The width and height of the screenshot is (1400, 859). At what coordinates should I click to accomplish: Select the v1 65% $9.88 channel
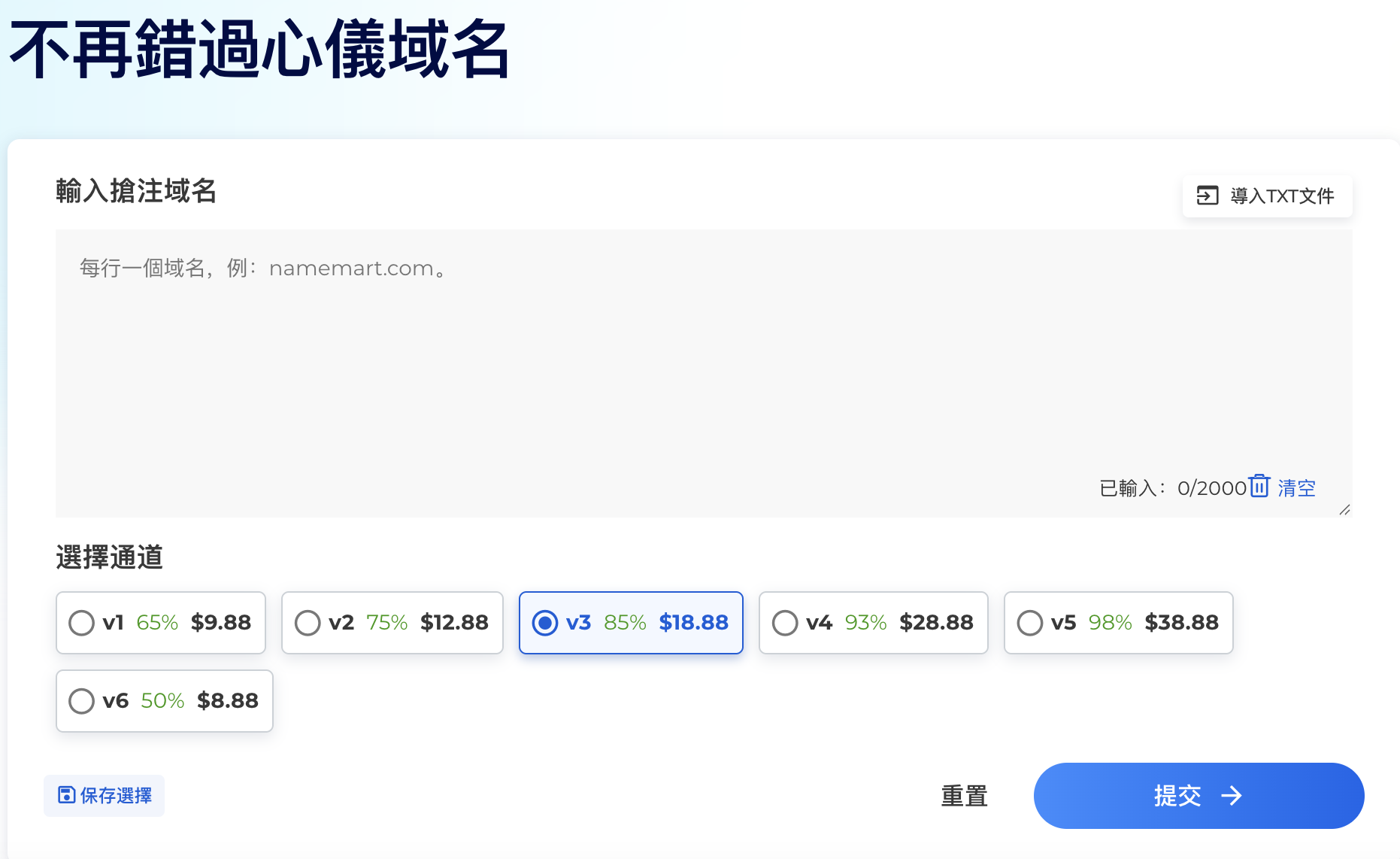click(x=161, y=623)
